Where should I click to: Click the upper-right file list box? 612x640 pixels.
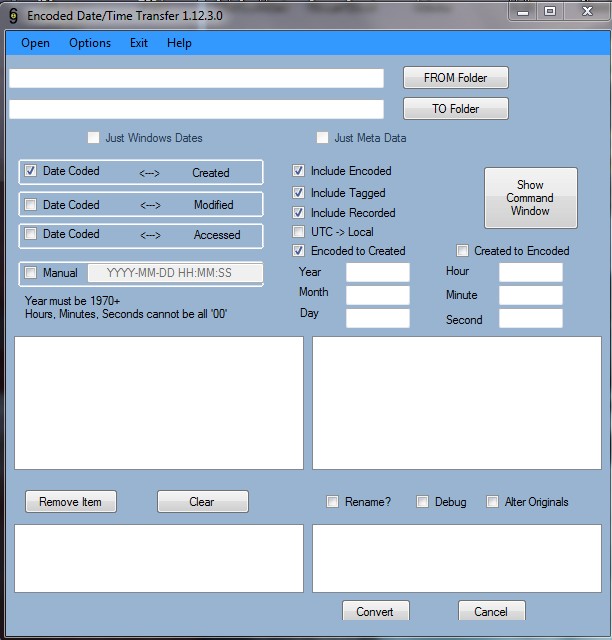point(457,403)
